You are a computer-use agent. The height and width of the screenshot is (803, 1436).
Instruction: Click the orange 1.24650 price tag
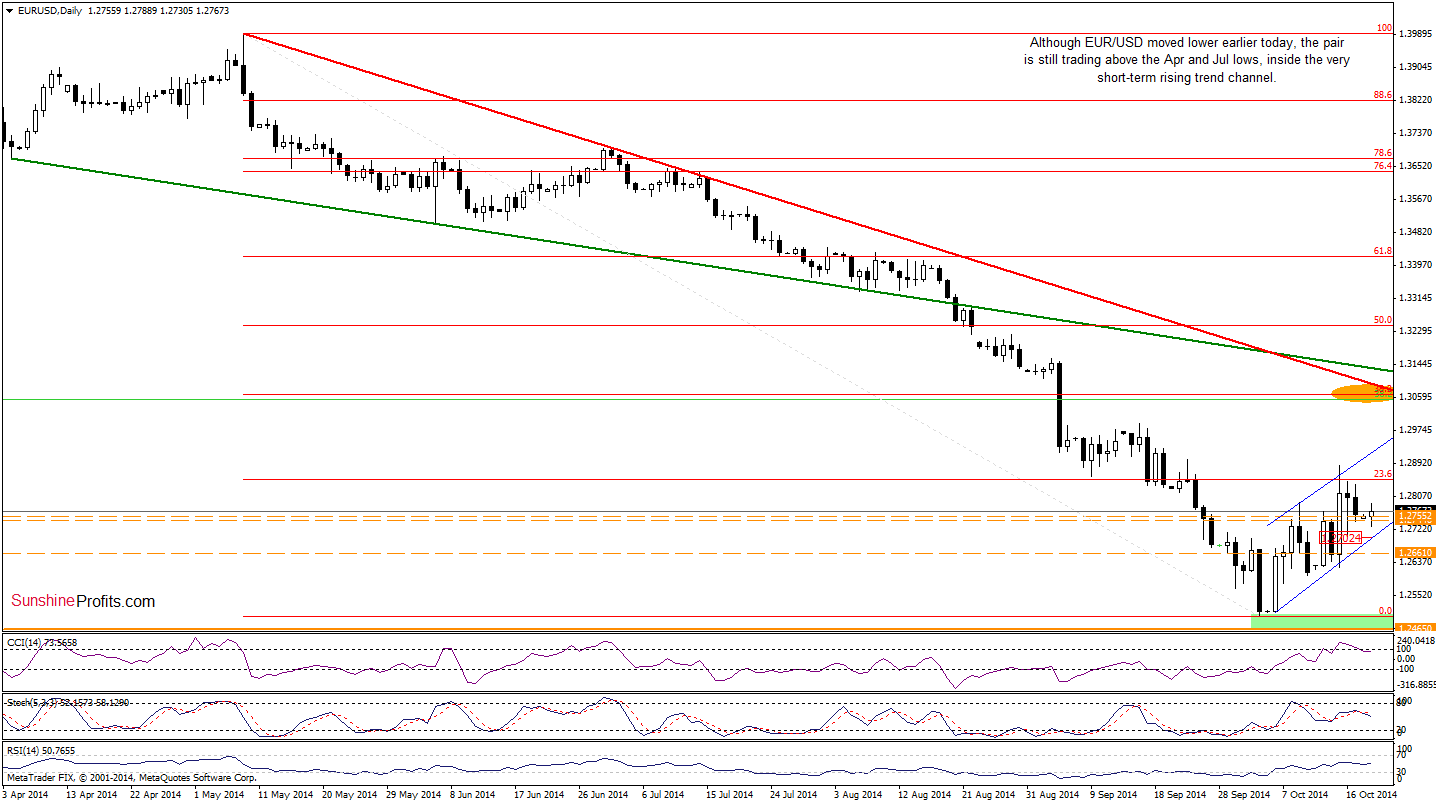[x=1414, y=629]
